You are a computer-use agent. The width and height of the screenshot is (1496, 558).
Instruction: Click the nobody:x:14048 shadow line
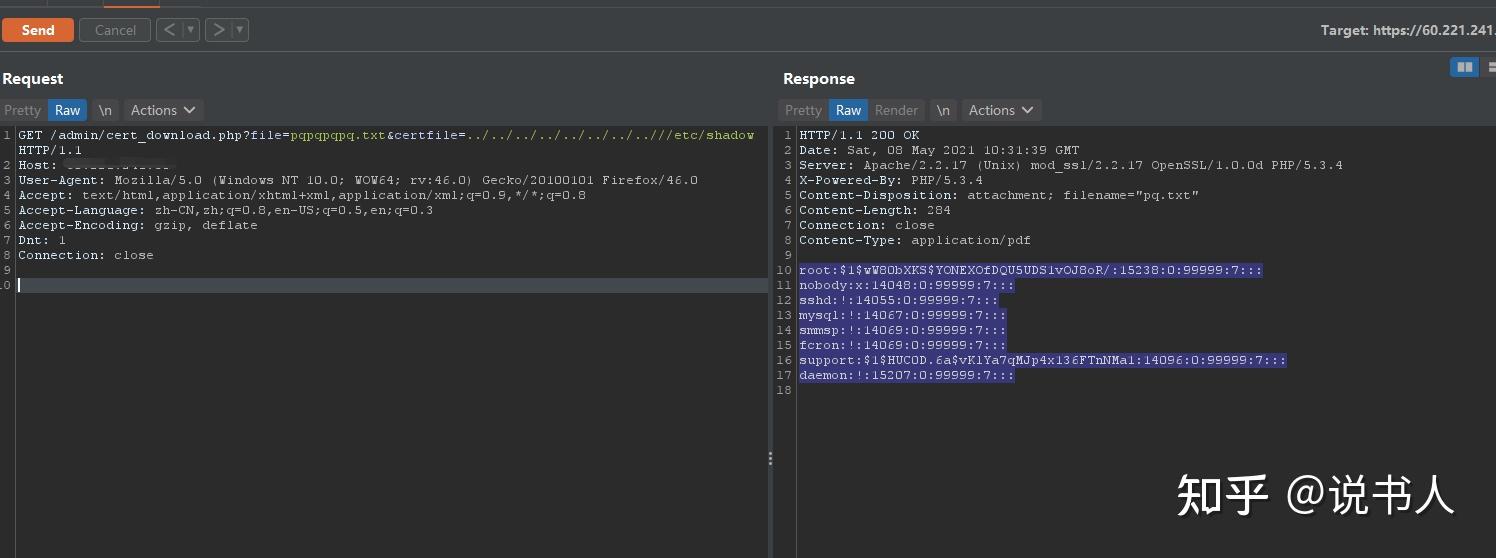click(x=907, y=285)
